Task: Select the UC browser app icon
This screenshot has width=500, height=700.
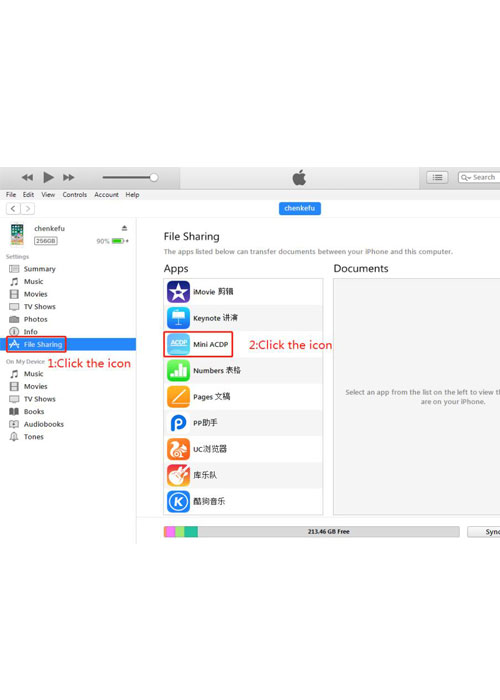Action: [178, 449]
